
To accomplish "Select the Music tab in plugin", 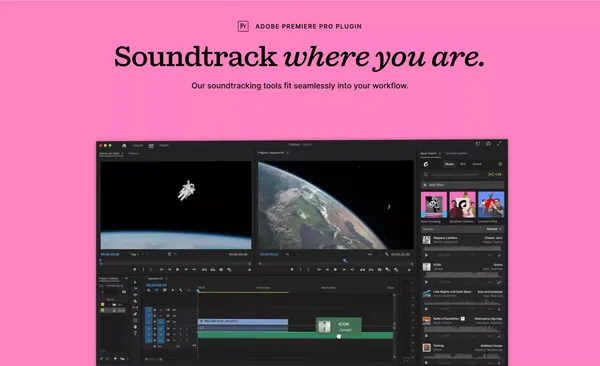I will pos(449,164).
